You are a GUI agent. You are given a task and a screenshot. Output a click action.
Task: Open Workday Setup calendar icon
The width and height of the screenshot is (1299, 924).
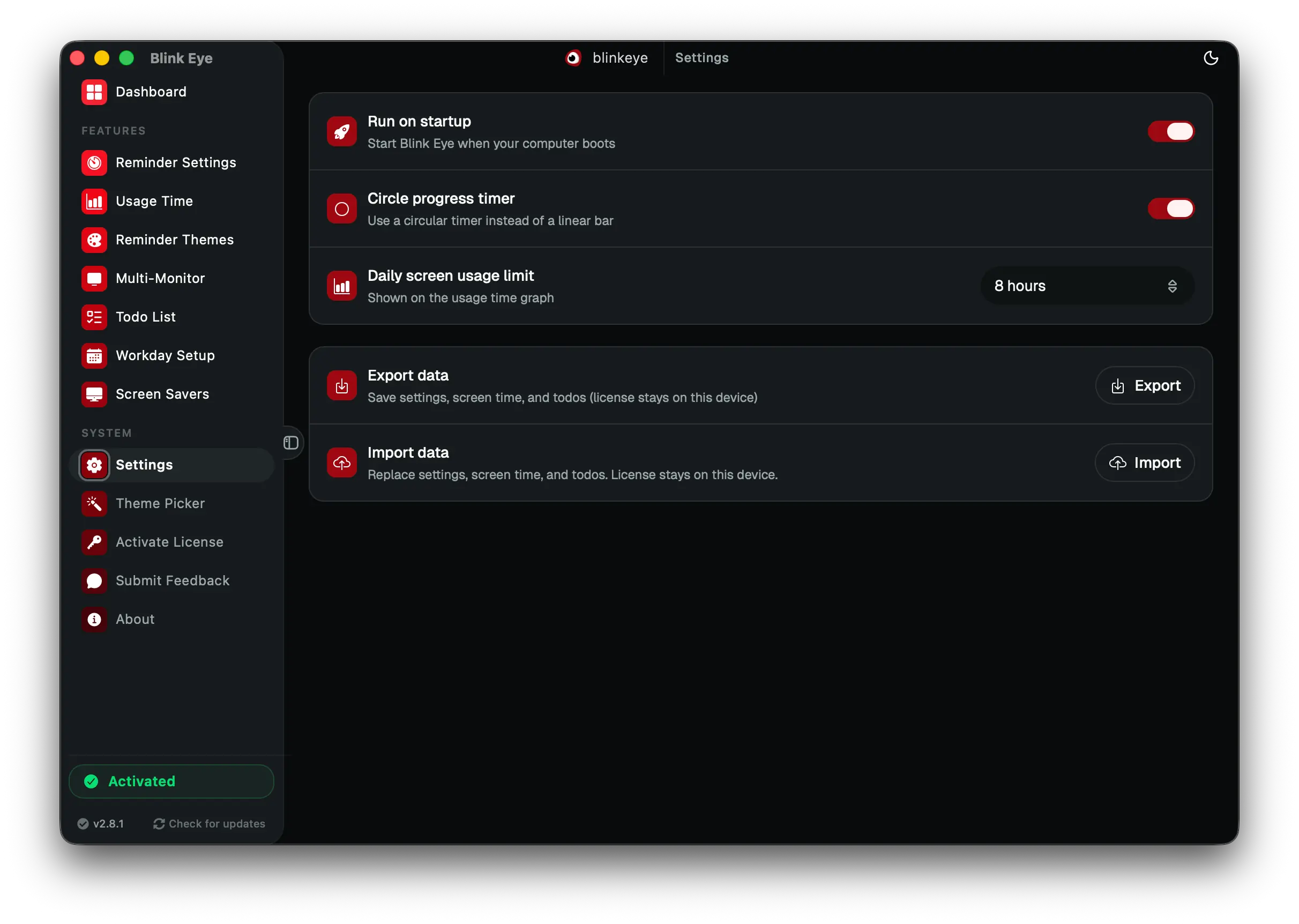pyautogui.click(x=94, y=356)
